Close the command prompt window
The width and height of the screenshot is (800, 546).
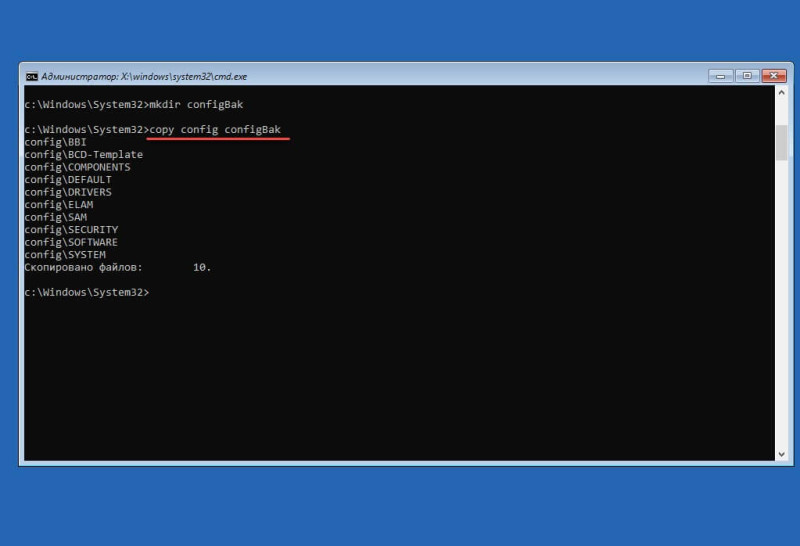tap(774, 76)
